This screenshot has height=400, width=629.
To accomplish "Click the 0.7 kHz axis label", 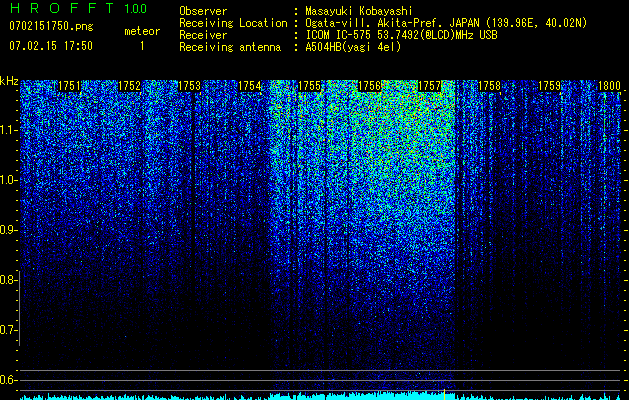I will 8,330.
